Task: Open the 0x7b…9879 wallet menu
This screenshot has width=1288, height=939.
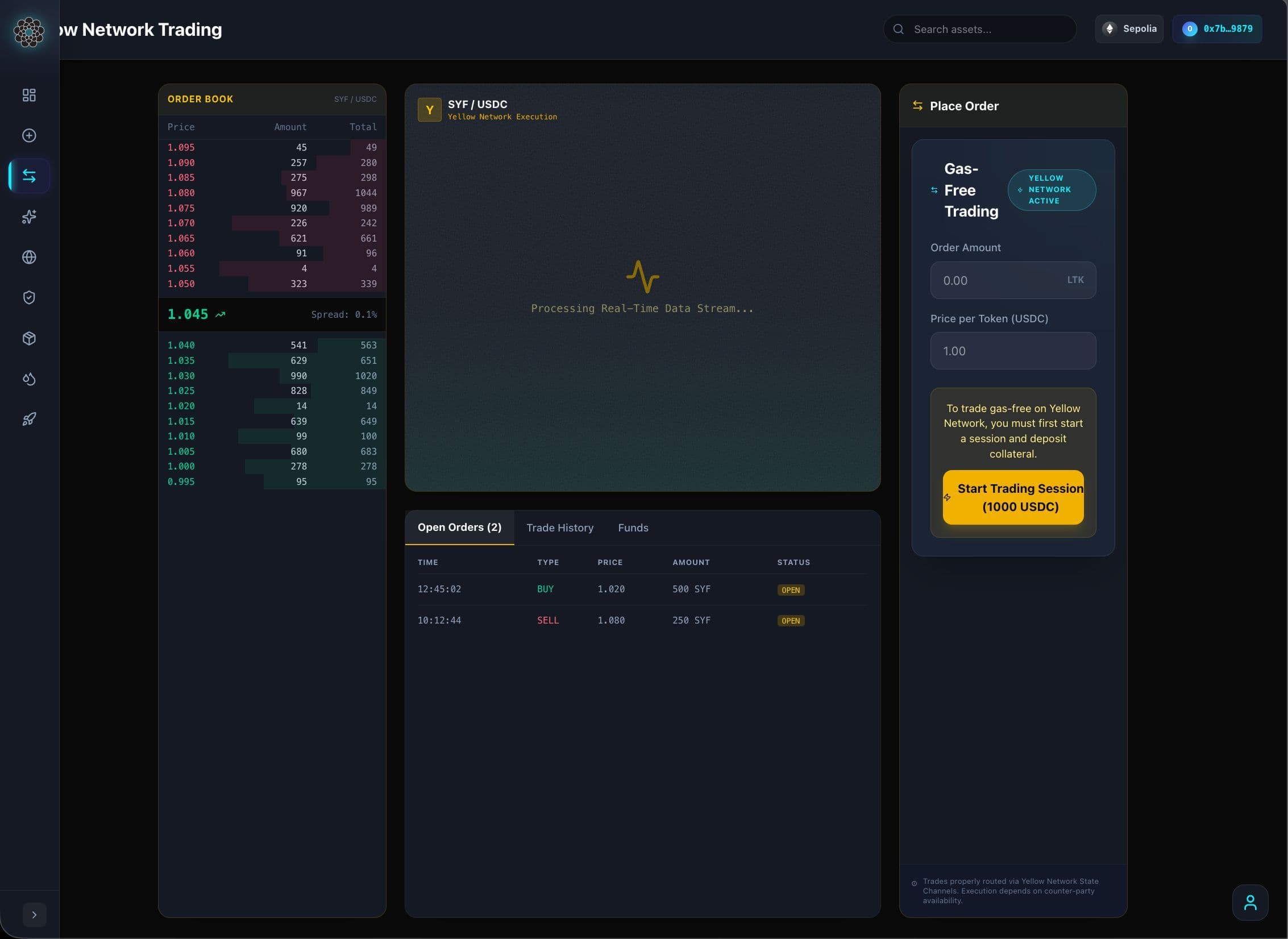Action: coord(1216,28)
